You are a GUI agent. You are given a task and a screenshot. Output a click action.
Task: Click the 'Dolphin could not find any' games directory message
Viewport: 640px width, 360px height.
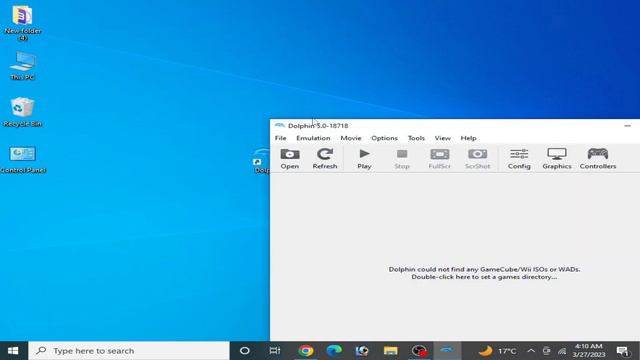tap(484, 273)
